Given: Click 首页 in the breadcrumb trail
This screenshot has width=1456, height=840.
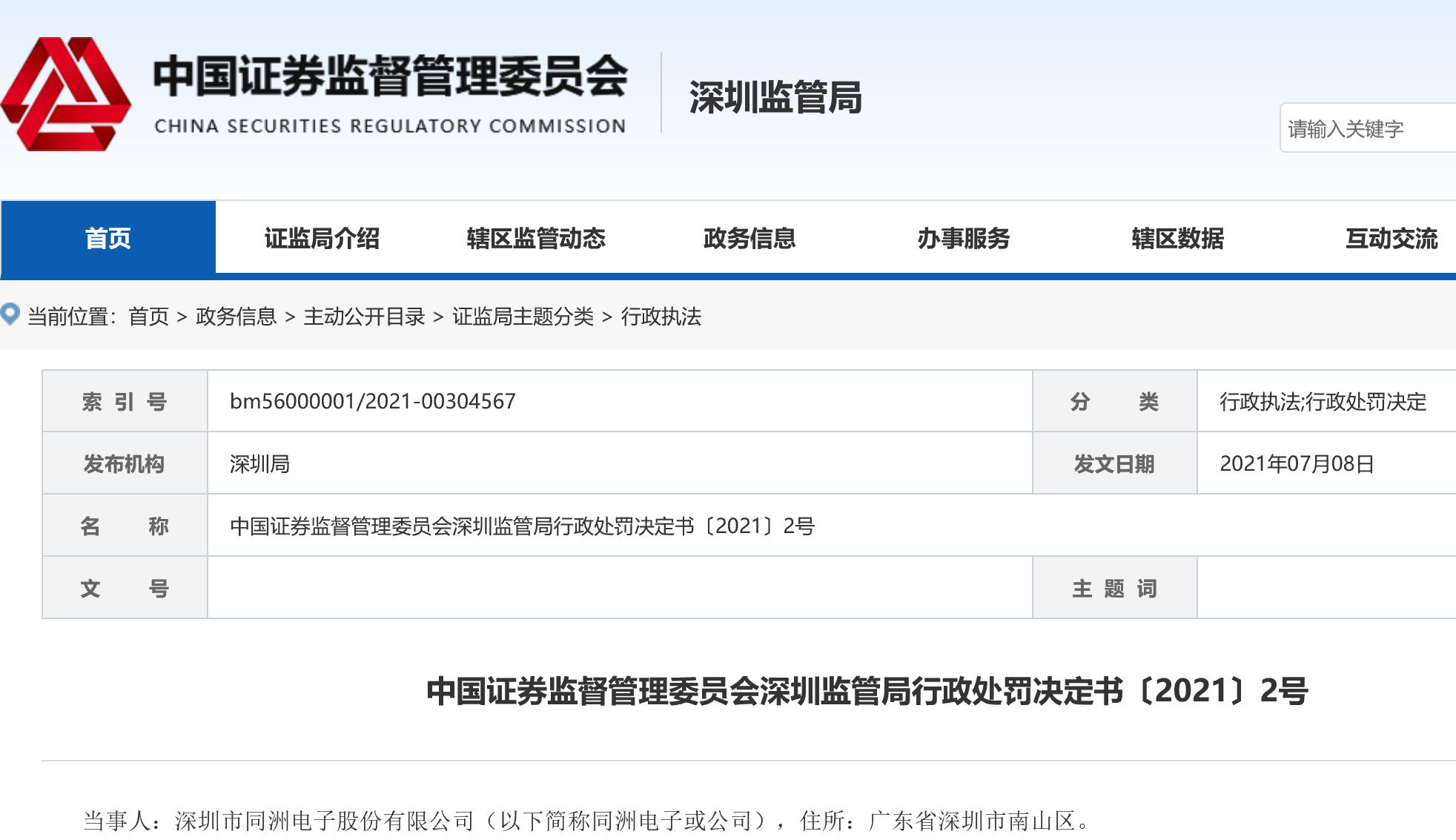Looking at the screenshot, I should click(149, 317).
